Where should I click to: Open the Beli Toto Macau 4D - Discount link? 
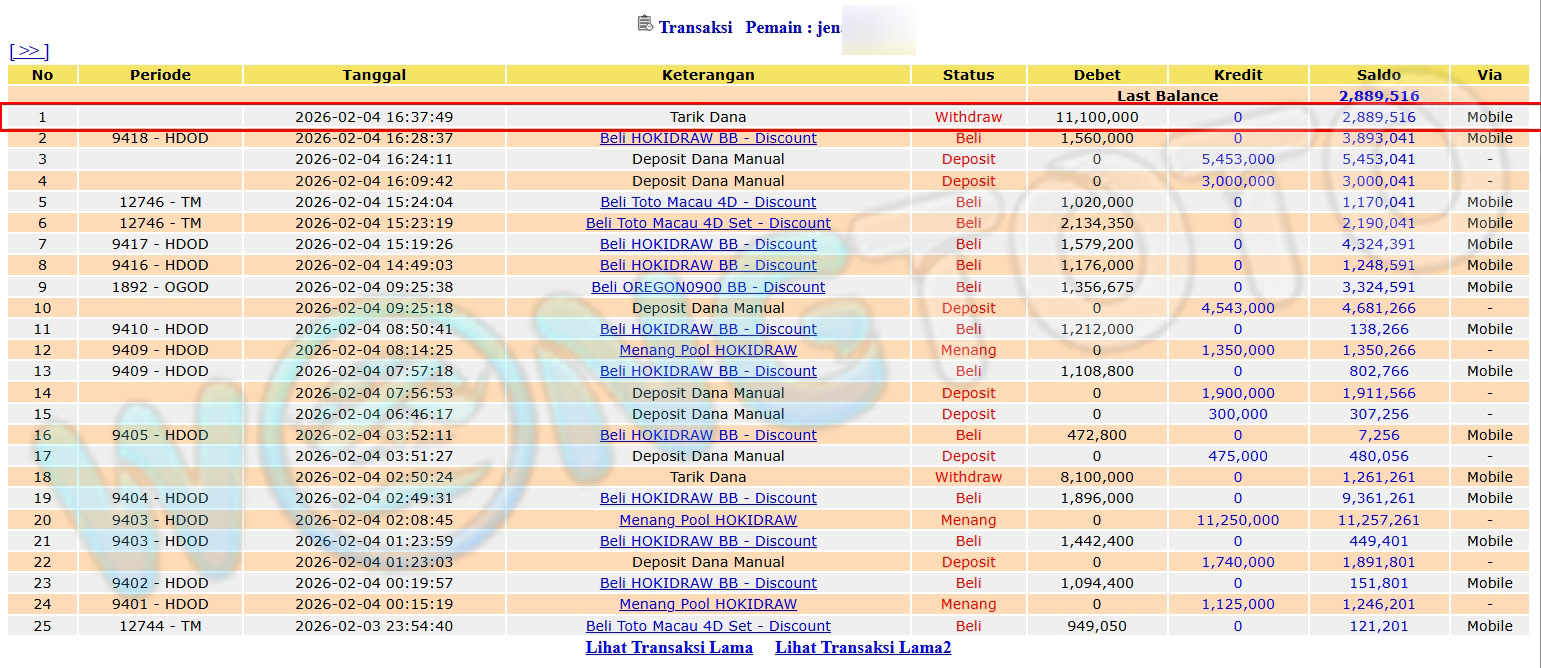708,202
